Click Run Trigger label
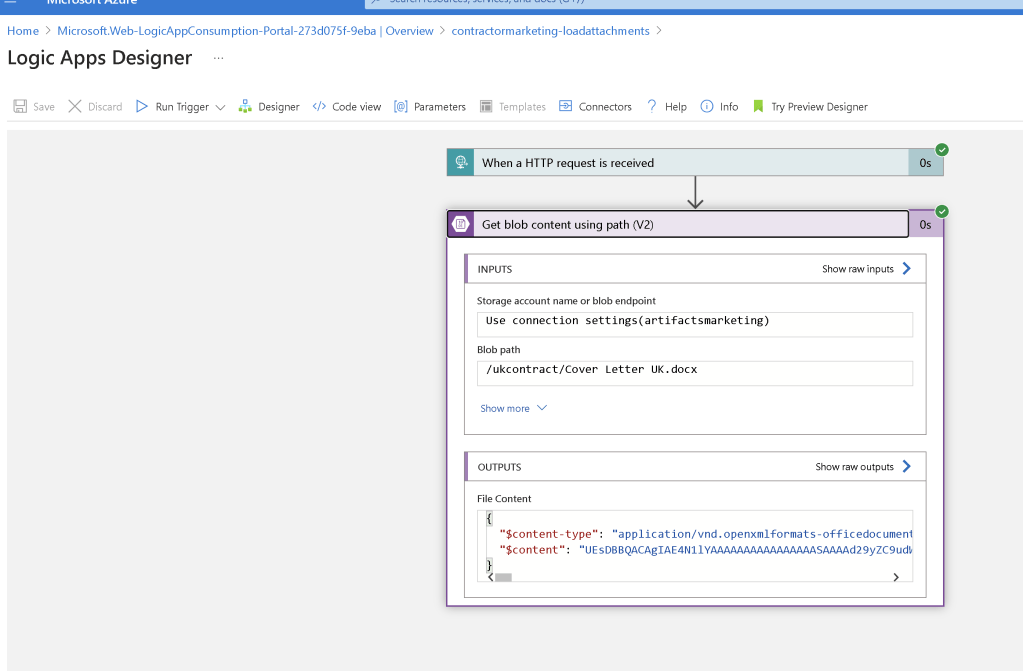The height and width of the screenshot is (671, 1023). (182, 107)
